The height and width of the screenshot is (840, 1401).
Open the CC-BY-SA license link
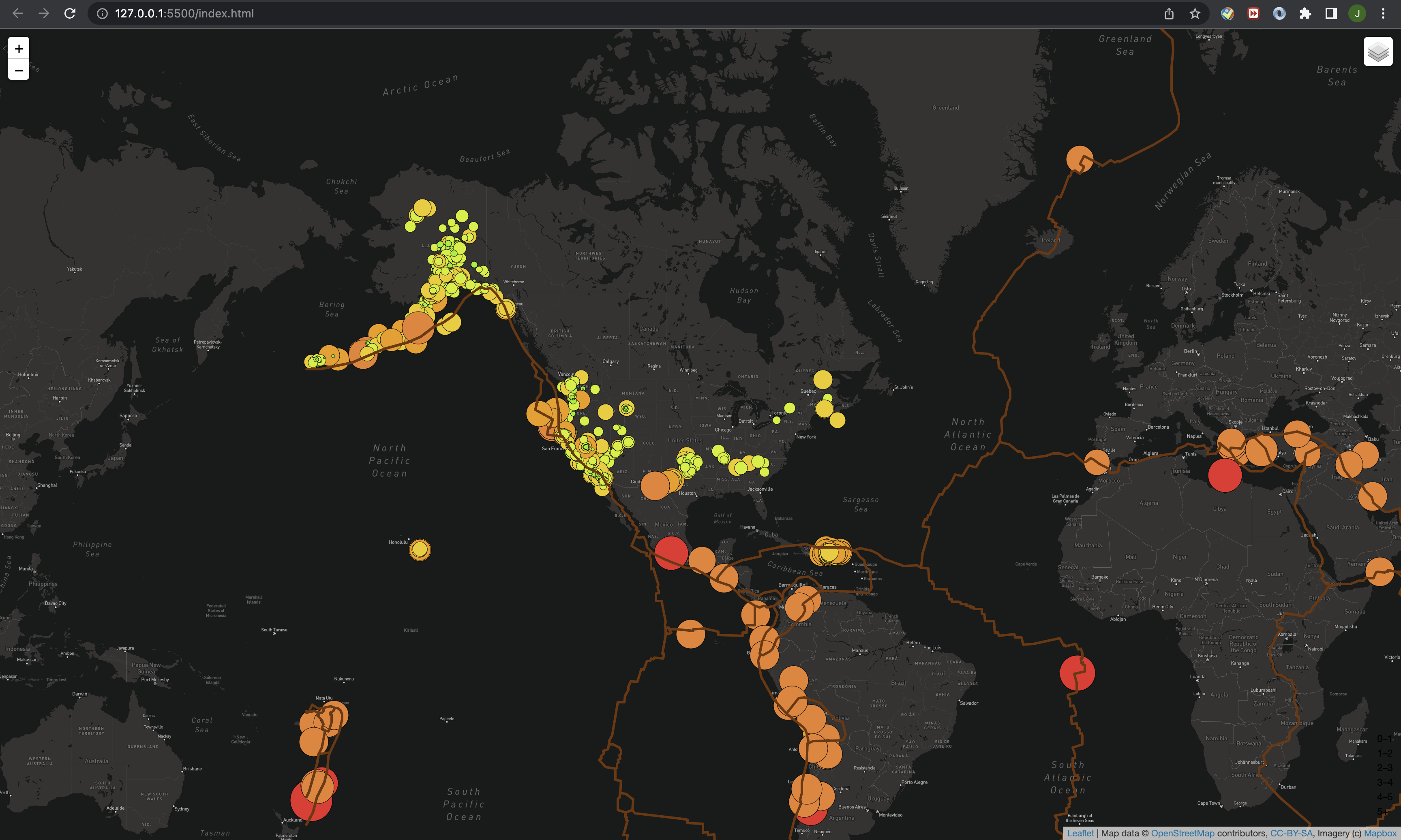coord(1291,833)
